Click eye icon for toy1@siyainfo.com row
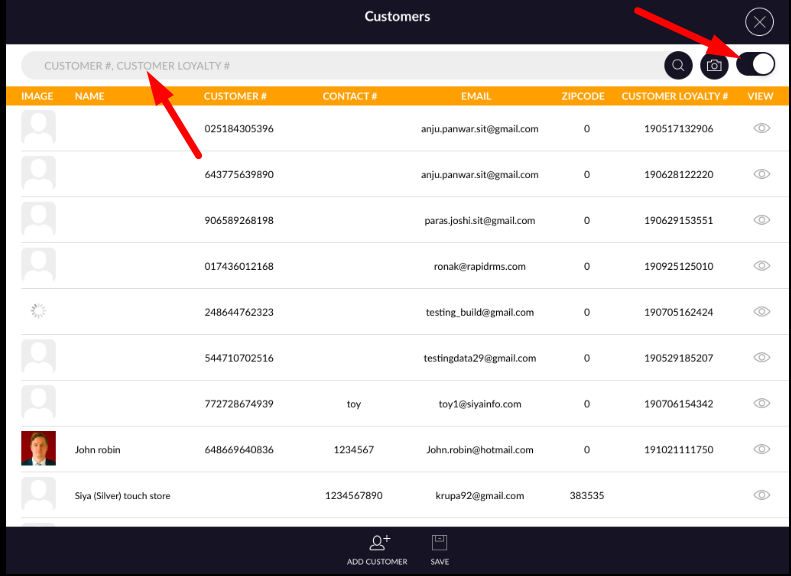The image size is (791, 576). tap(761, 403)
